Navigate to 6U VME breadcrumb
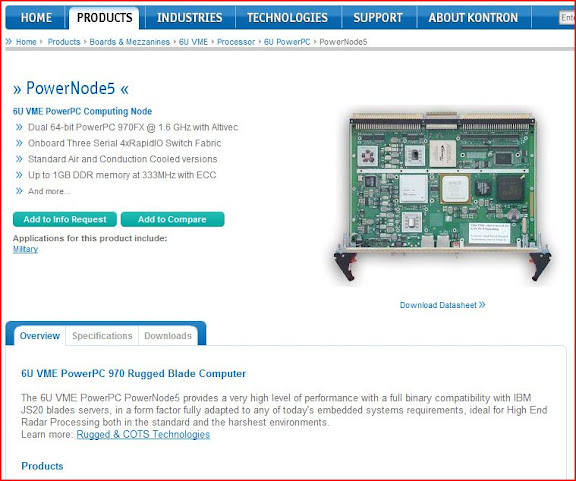The width and height of the screenshot is (576, 481). point(193,42)
